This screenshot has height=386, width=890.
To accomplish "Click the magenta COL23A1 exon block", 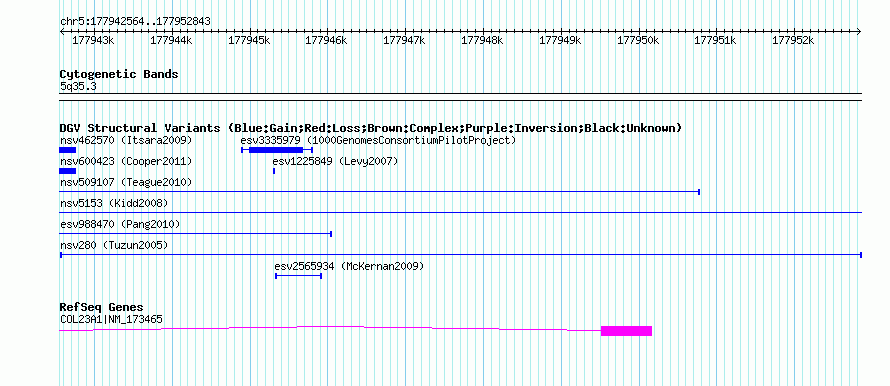I will pyautogui.click(x=627, y=331).
